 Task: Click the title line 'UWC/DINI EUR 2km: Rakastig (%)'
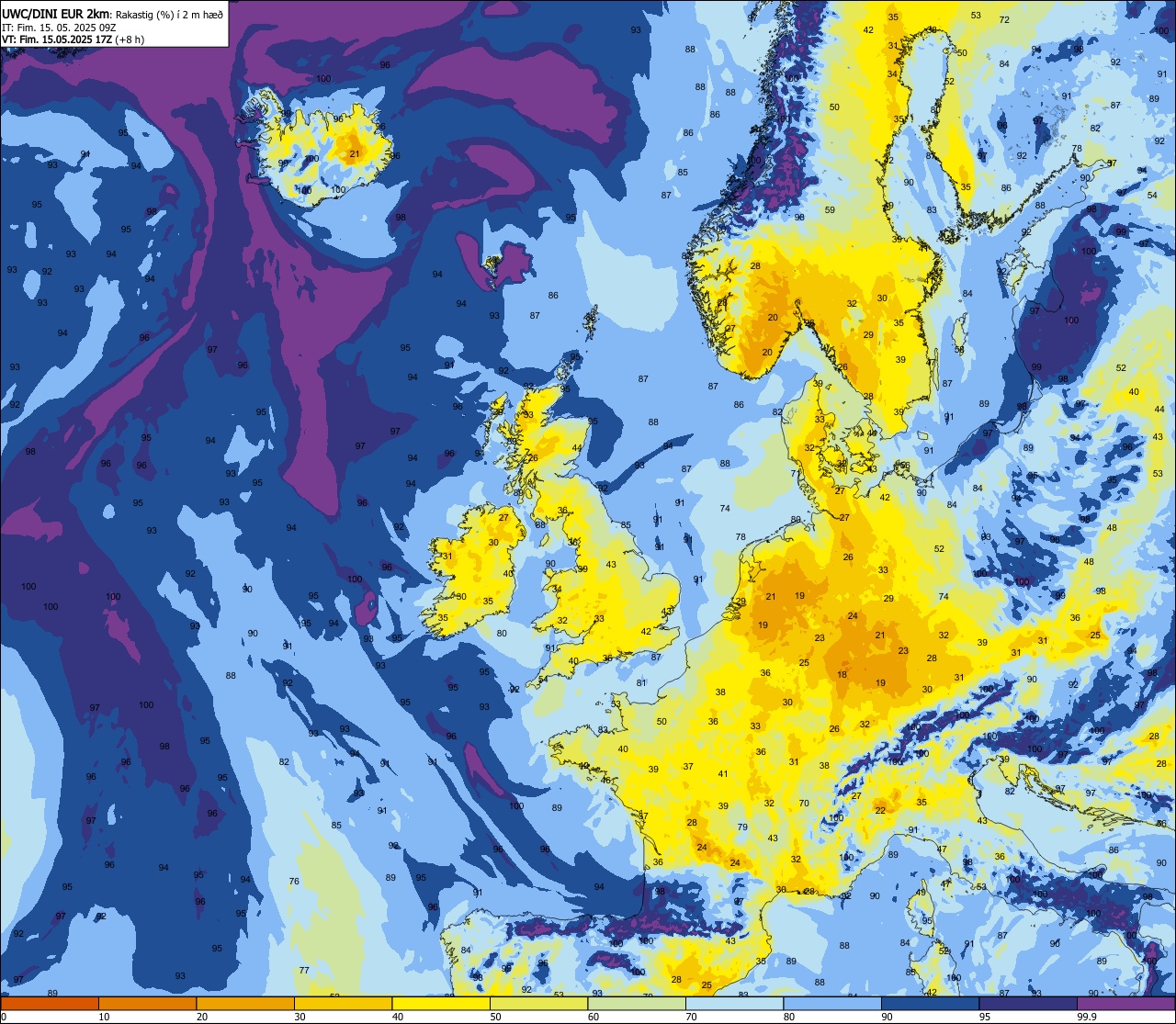[112, 13]
